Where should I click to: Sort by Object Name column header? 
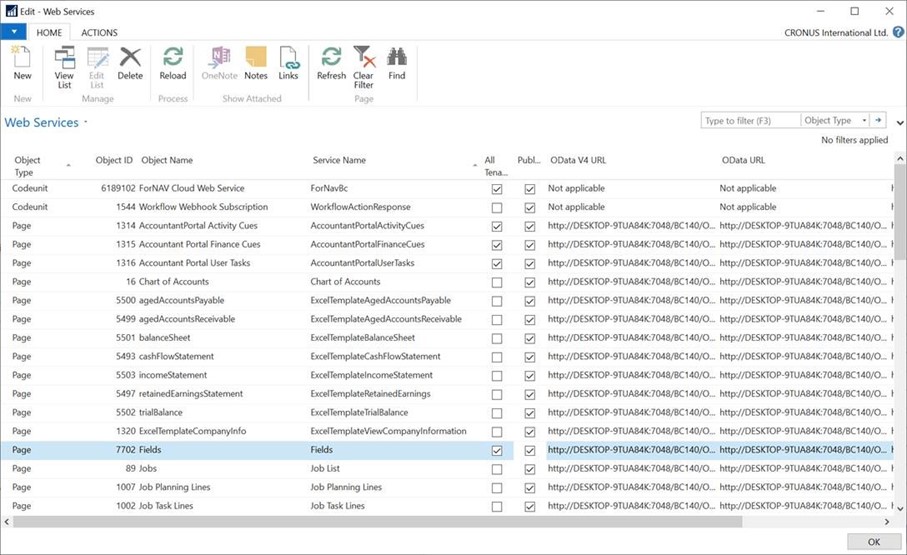pyautogui.click(x=167, y=160)
